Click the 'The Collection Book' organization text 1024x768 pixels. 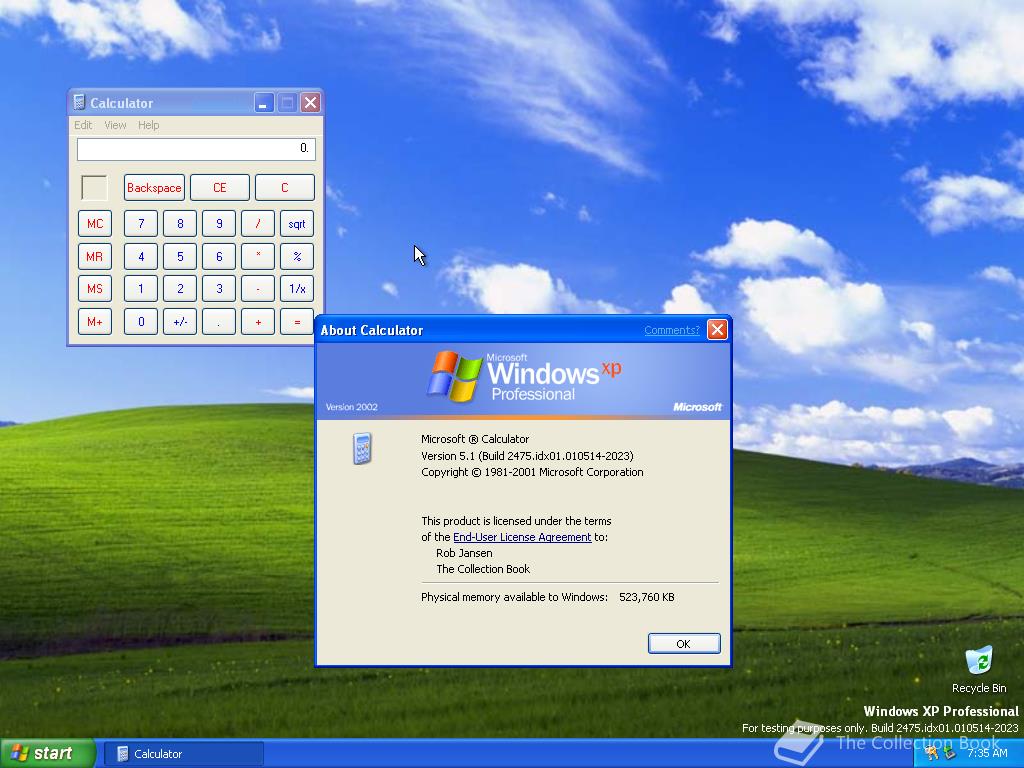[483, 569]
